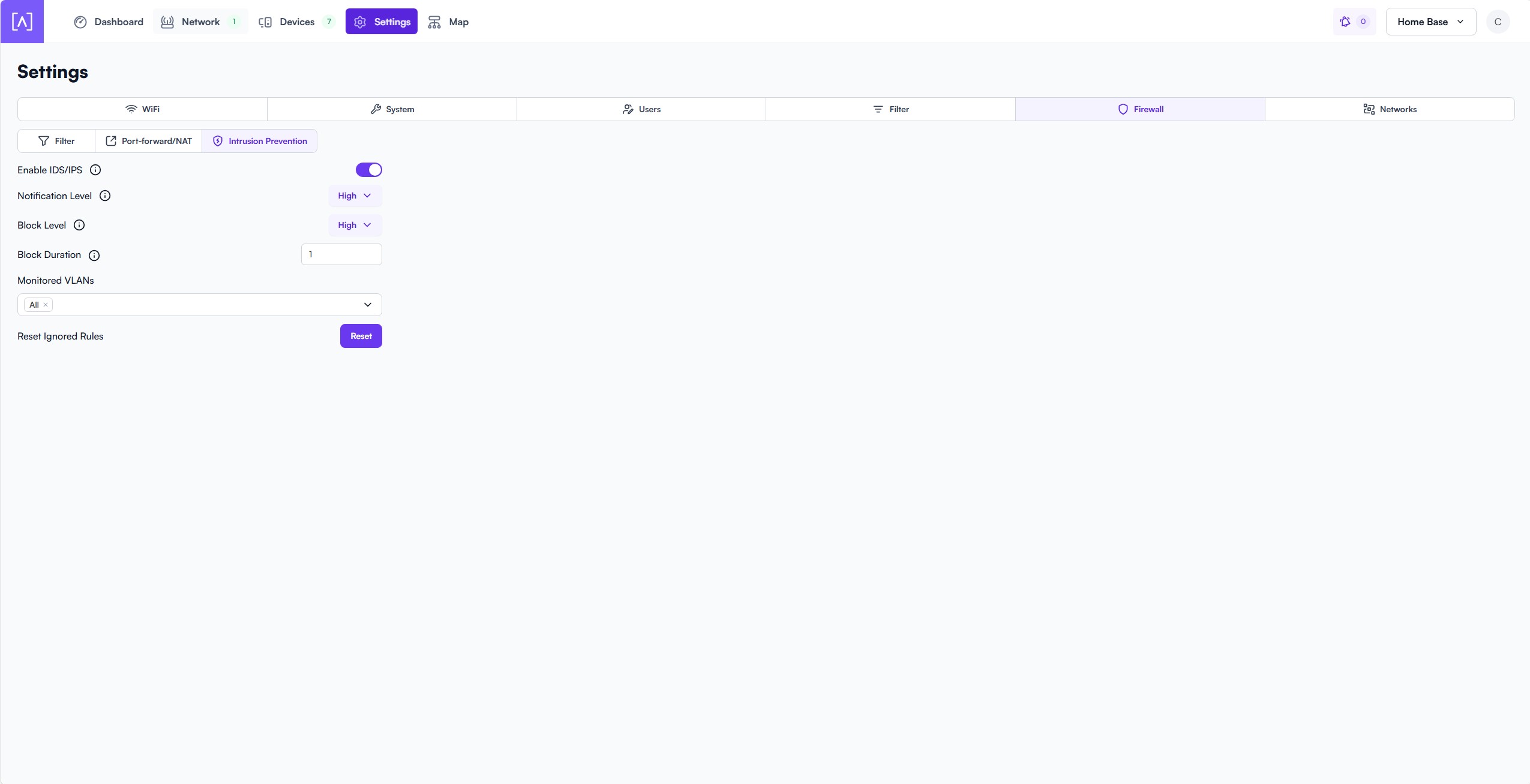Switch to the WiFi settings tab
Screen dimensions: 1530x784
coord(142,109)
